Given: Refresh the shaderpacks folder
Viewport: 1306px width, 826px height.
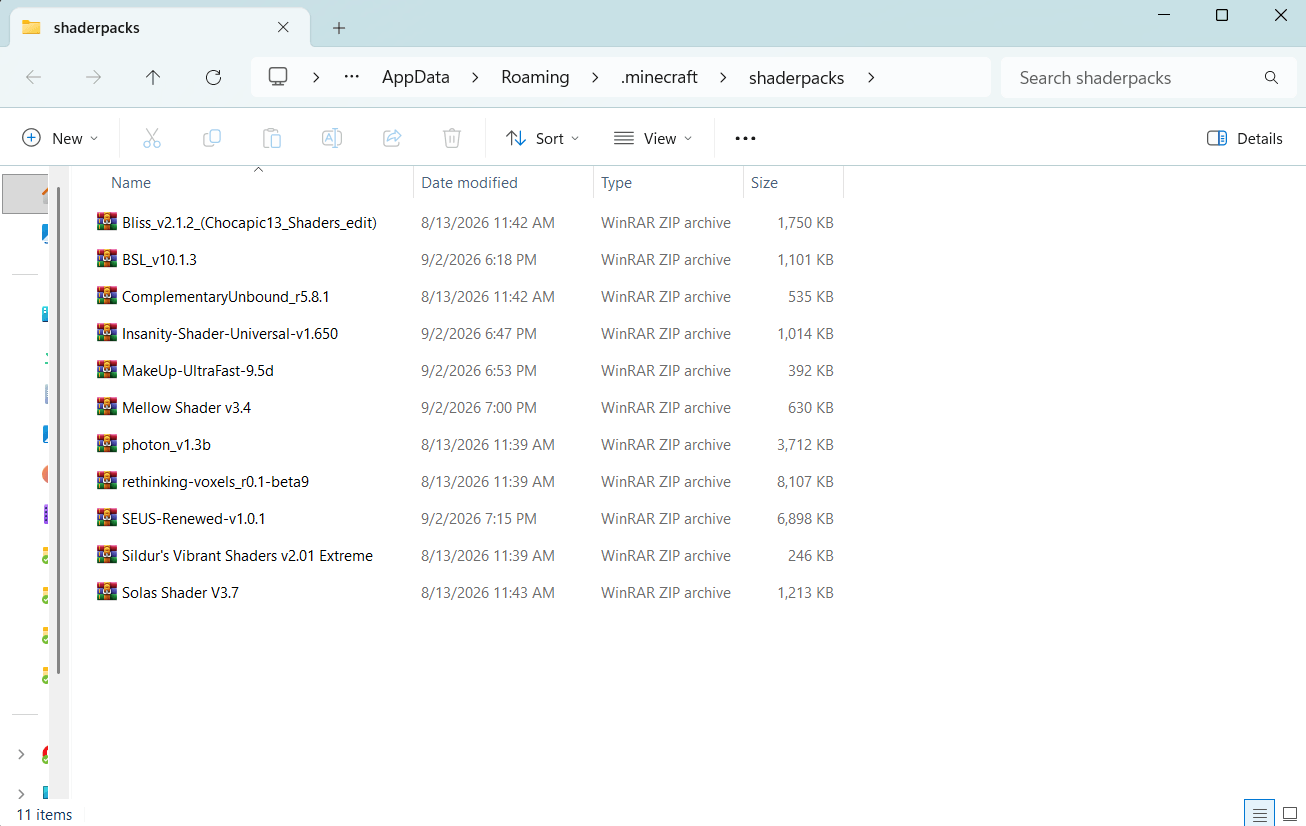Looking at the screenshot, I should click(213, 77).
